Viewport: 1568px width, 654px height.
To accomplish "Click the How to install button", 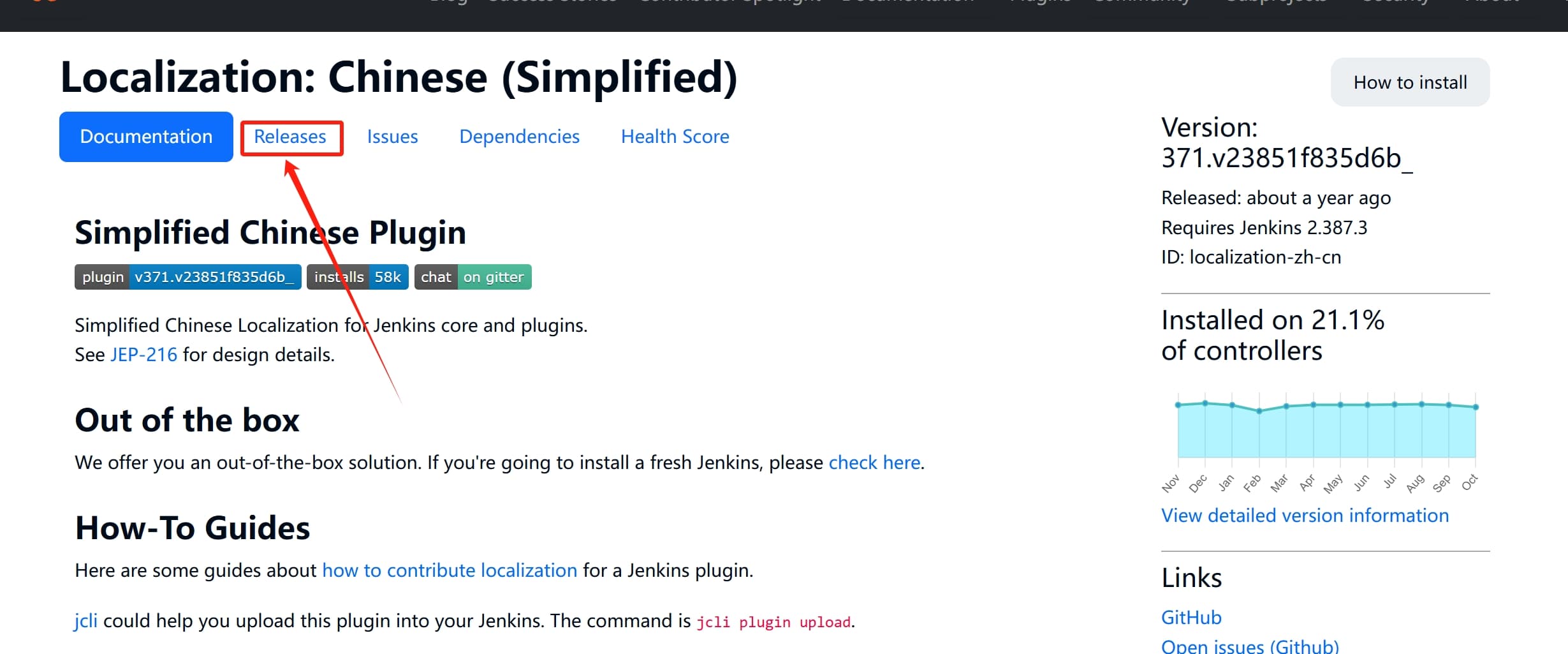I will point(1410,82).
